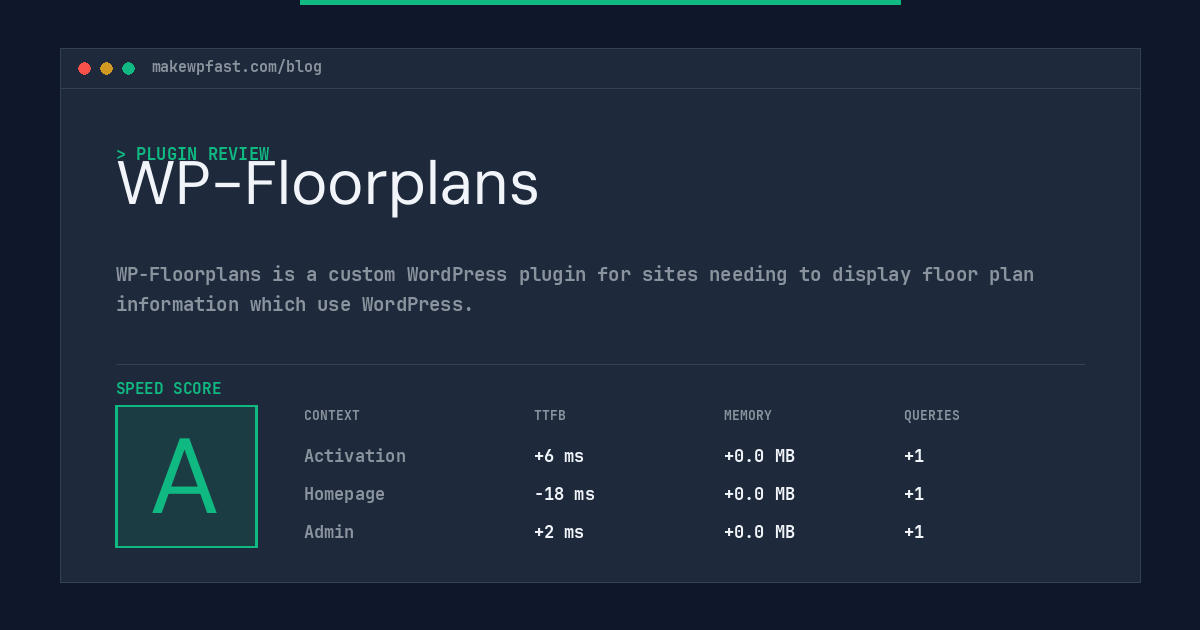
Task: Click the '-18 ms' Homepage TTFB value
Action: pyautogui.click(x=564, y=494)
